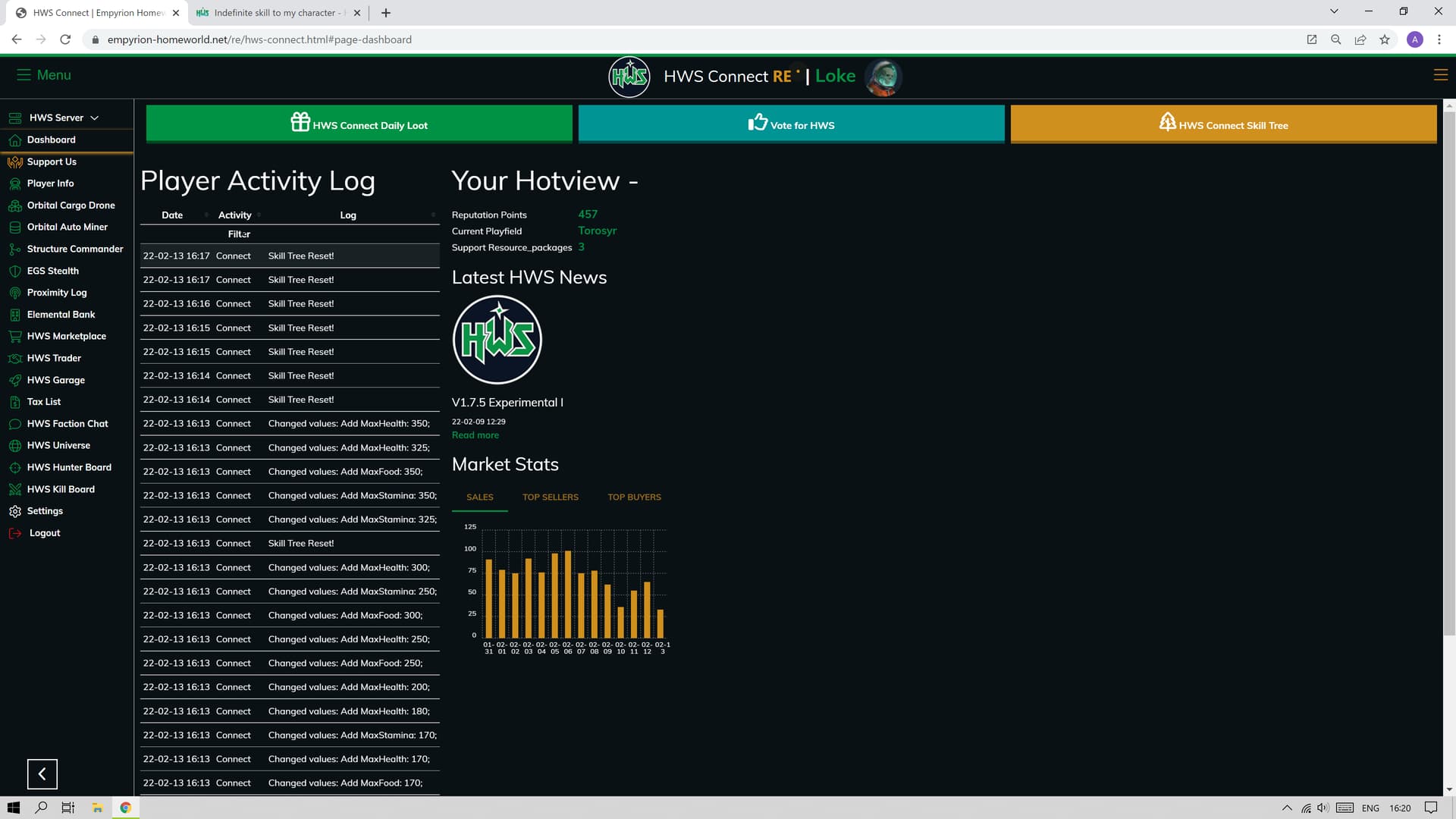Expand the HWS Server dropdown
This screenshot has height=819, width=1456.
point(64,118)
